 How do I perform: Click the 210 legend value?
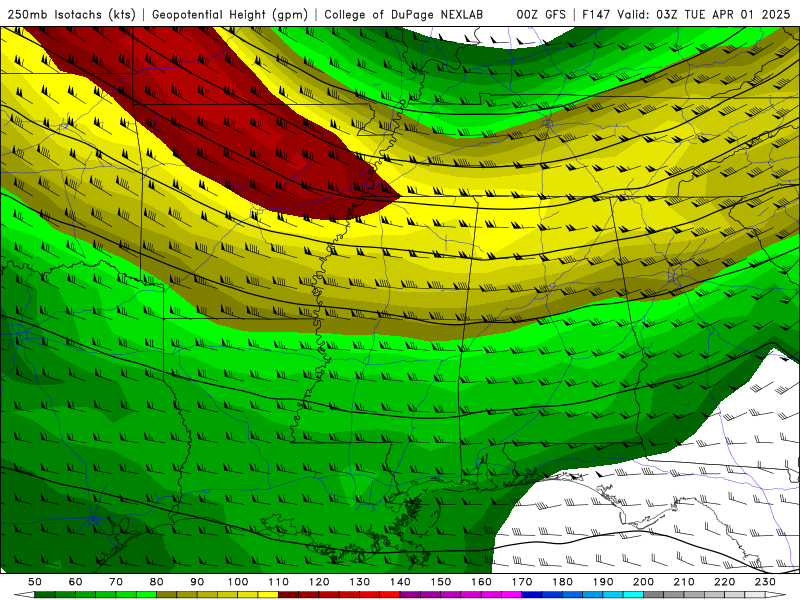[684, 582]
